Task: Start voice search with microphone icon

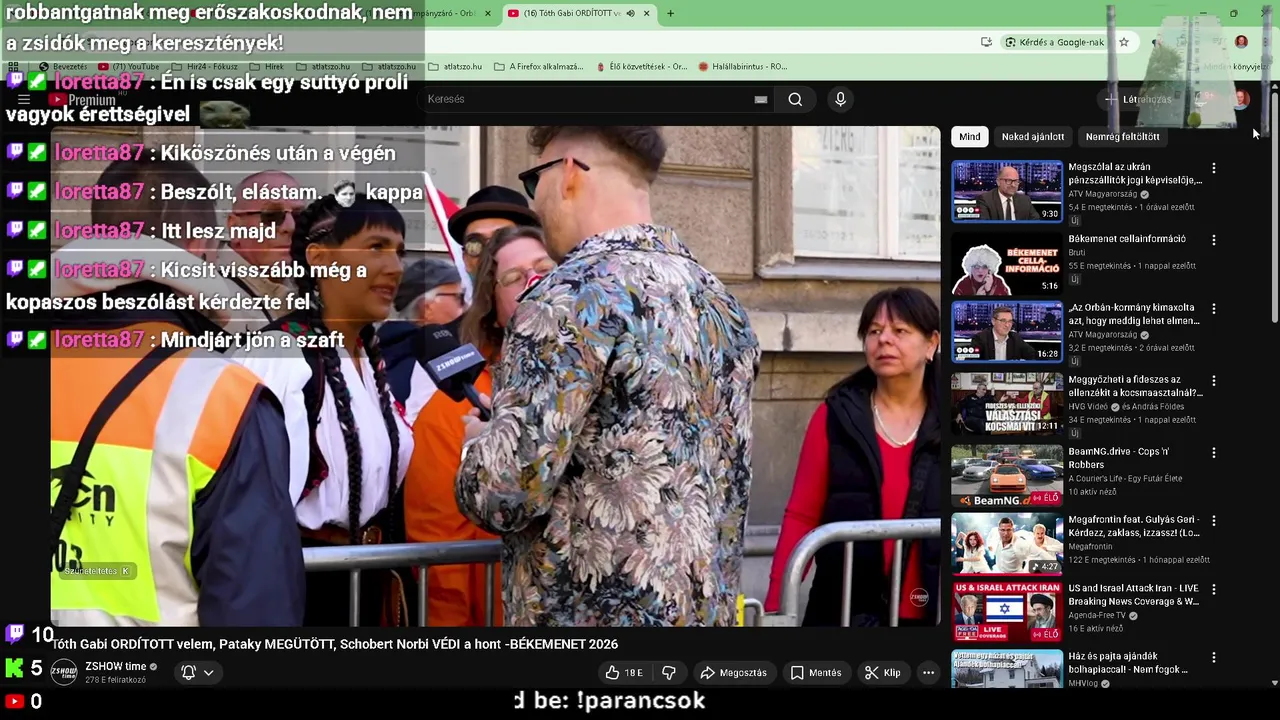Action: pos(840,99)
